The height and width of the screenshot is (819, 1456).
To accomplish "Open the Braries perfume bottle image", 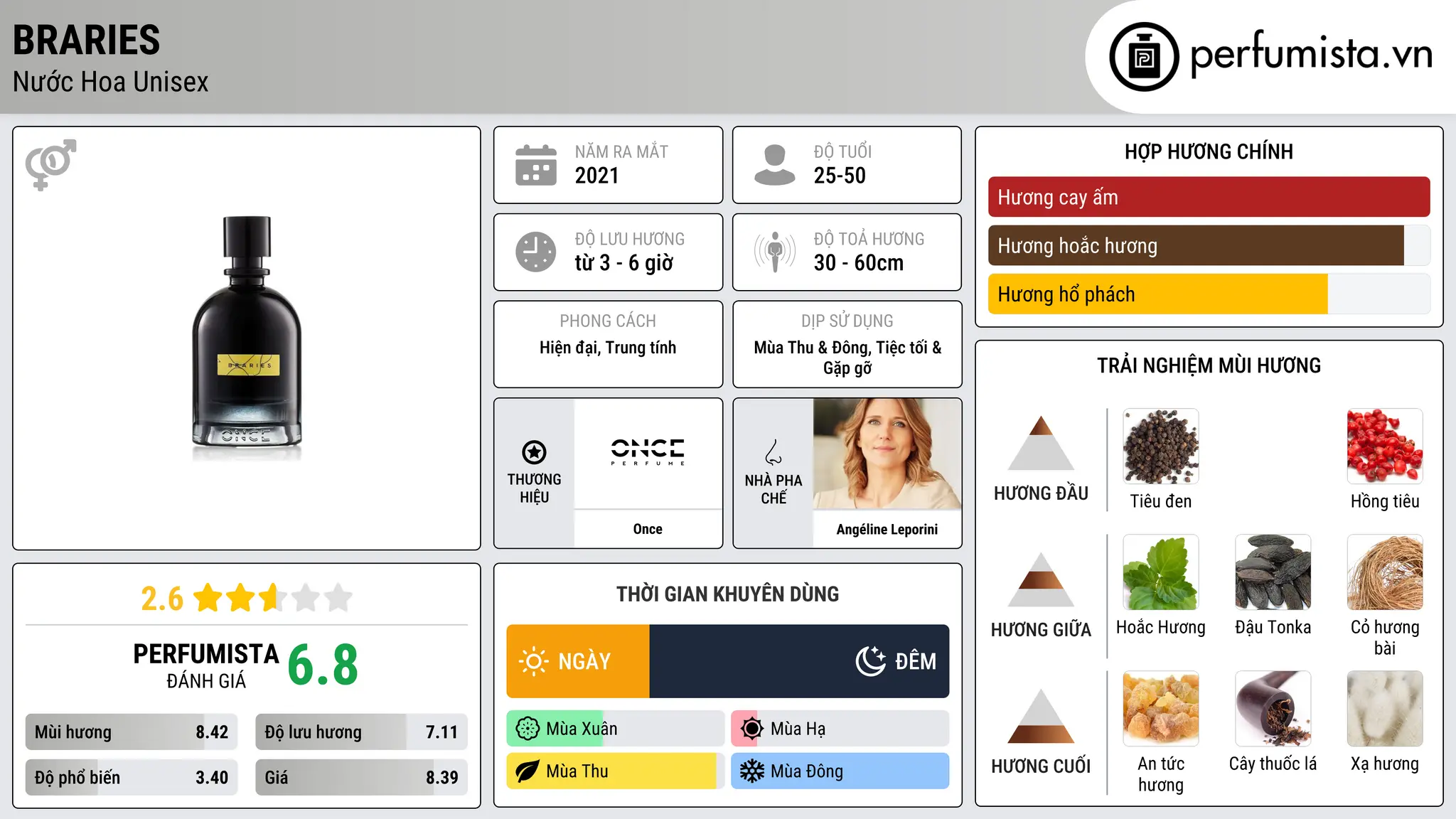I will tap(247, 339).
